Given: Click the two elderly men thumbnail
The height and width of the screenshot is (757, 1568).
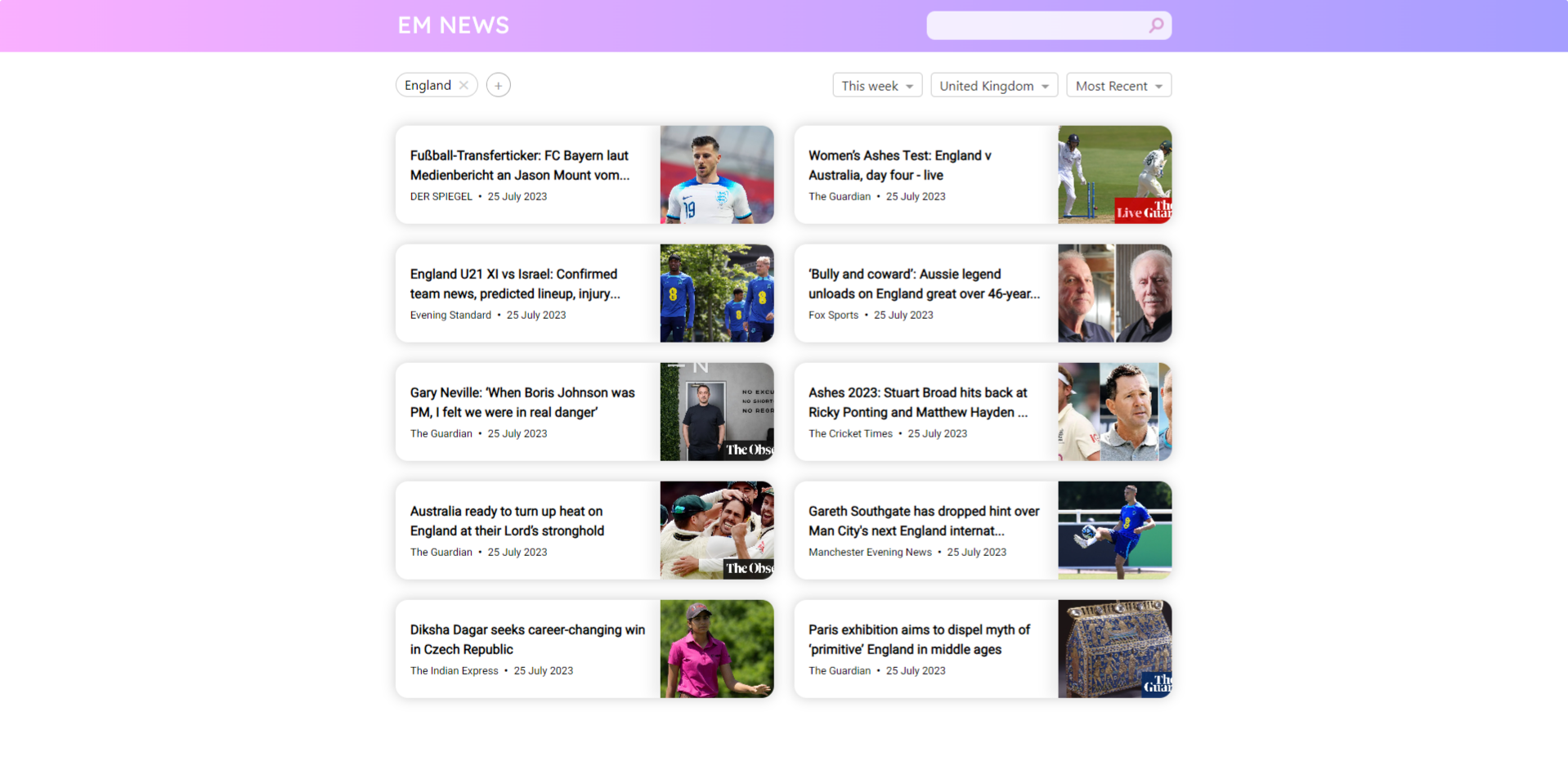Looking at the screenshot, I should pyautogui.click(x=1115, y=293).
